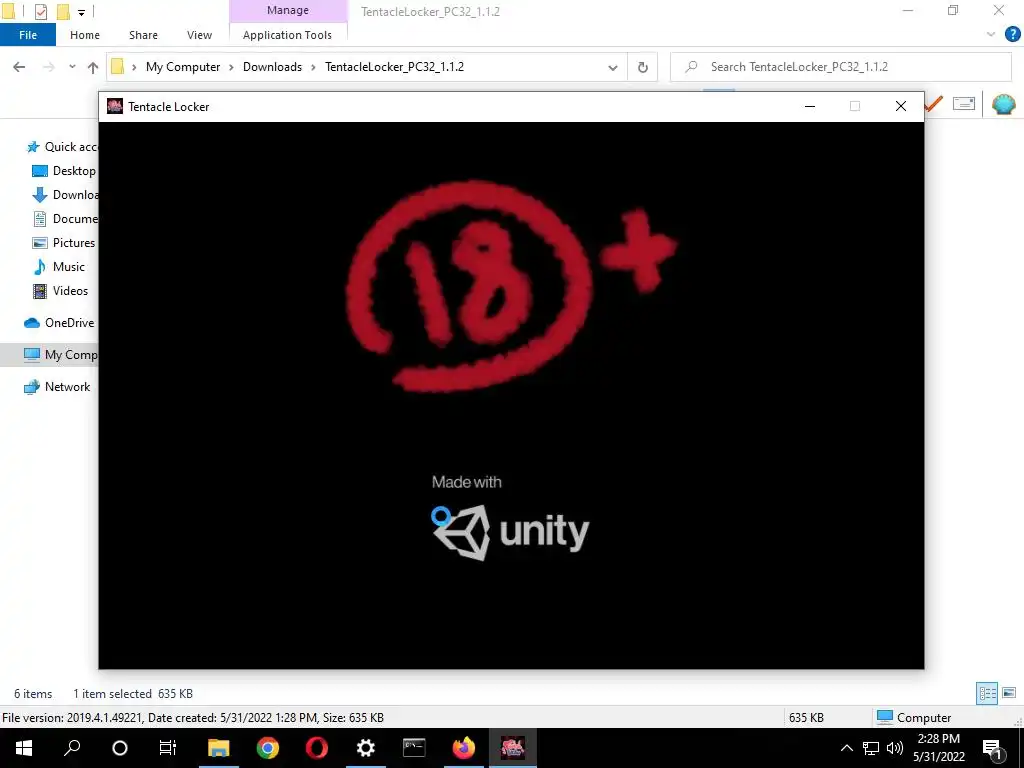Expand the ribbon with the chevron
This screenshot has width=1024, height=768.
[x=991, y=34]
